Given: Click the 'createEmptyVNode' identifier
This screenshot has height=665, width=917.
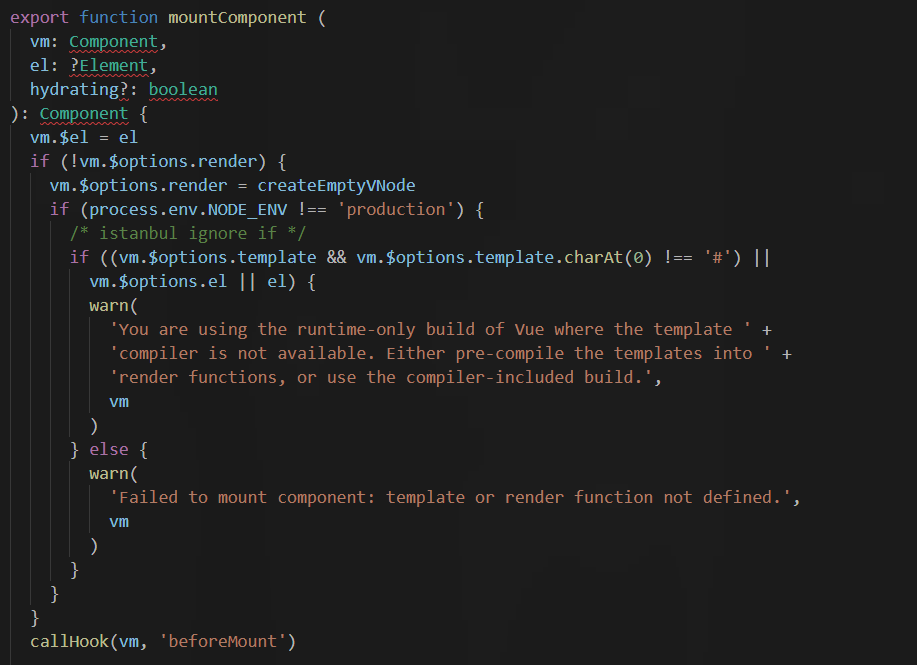Looking at the screenshot, I should (x=336, y=185).
